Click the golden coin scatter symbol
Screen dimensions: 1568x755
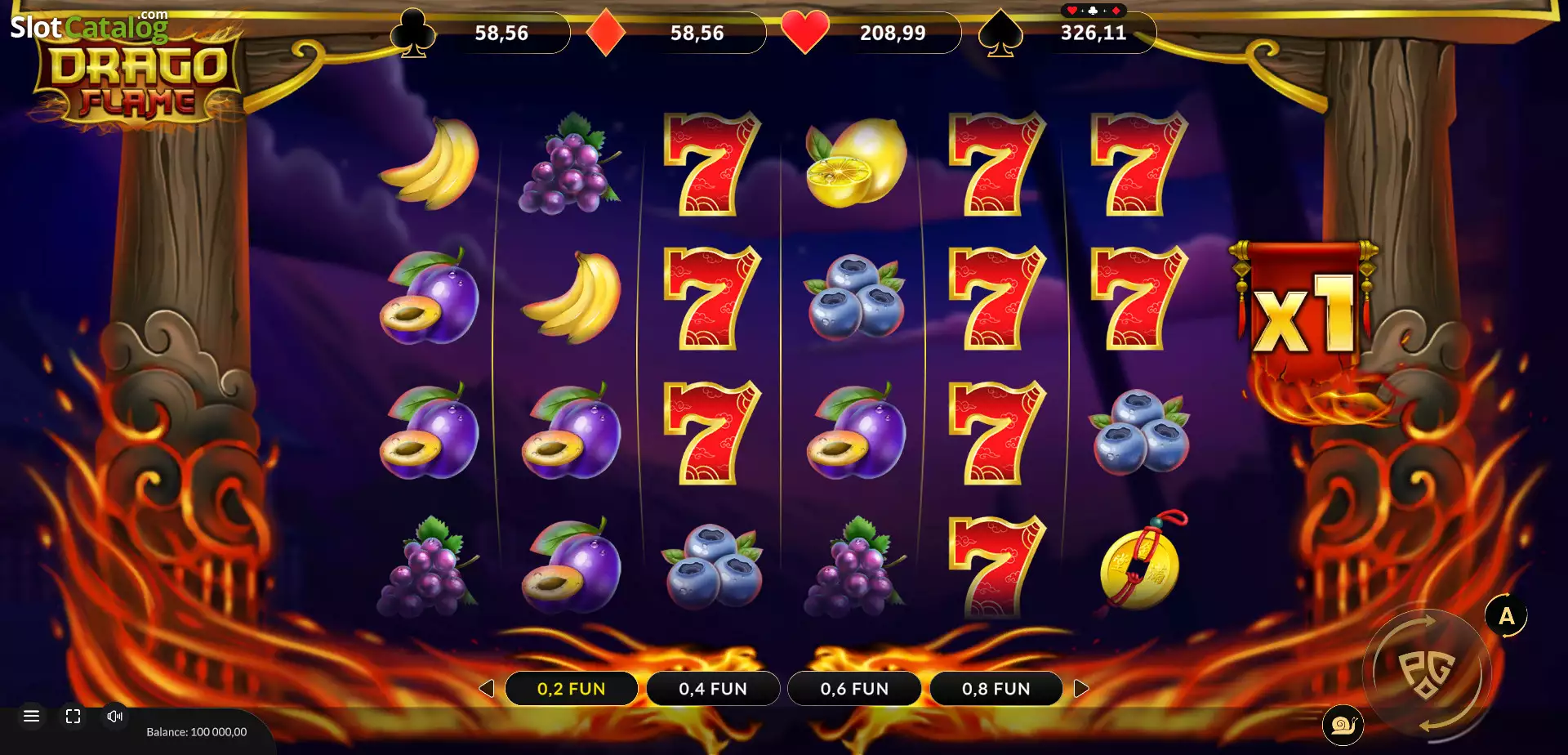pos(1141,564)
